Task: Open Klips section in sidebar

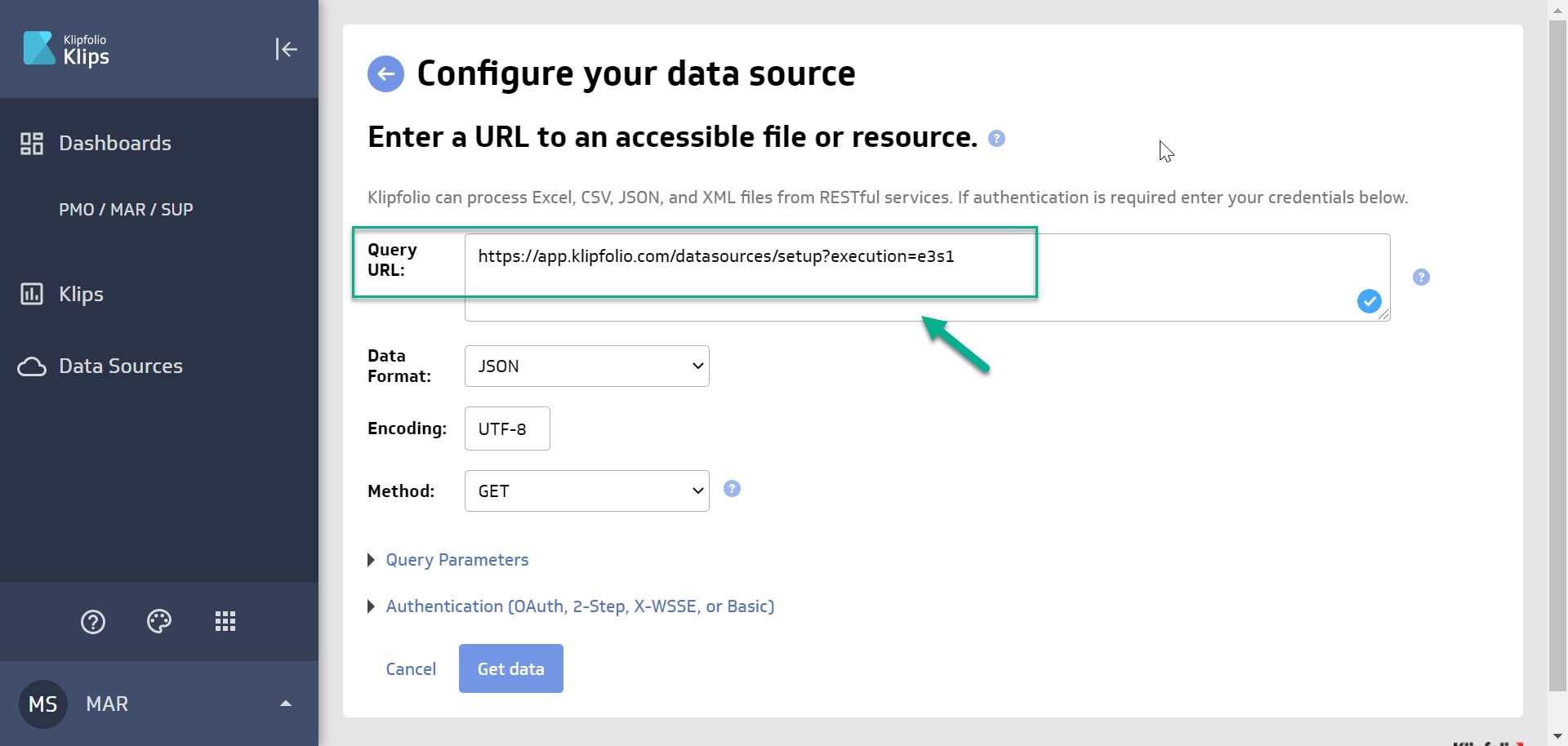Action: click(81, 295)
